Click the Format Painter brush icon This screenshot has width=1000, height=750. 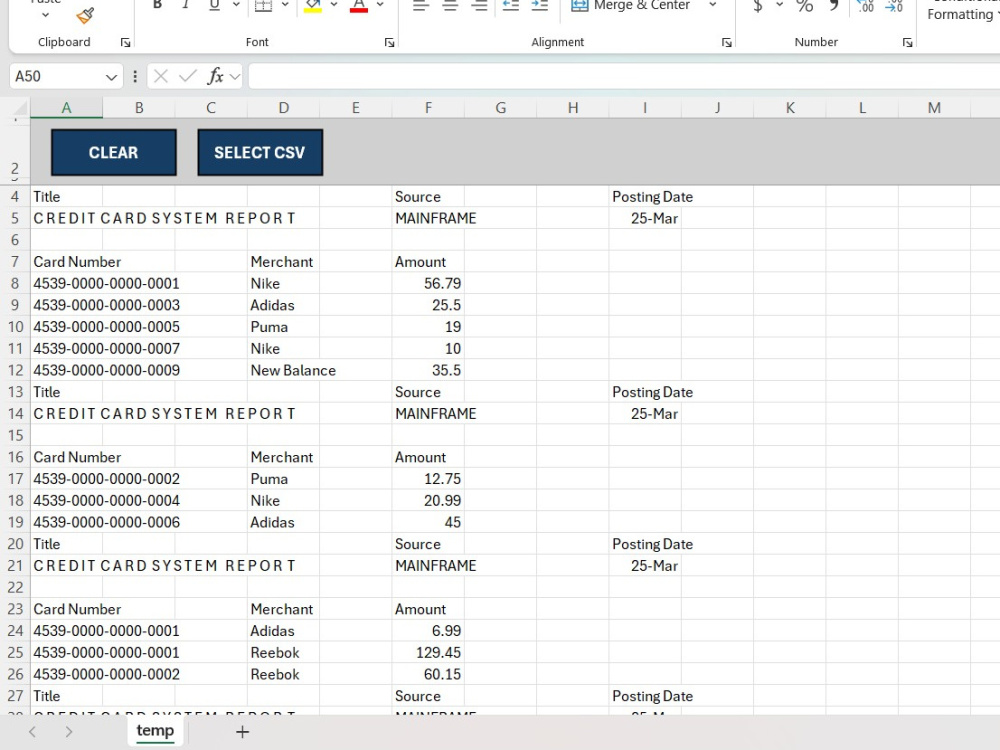point(85,15)
